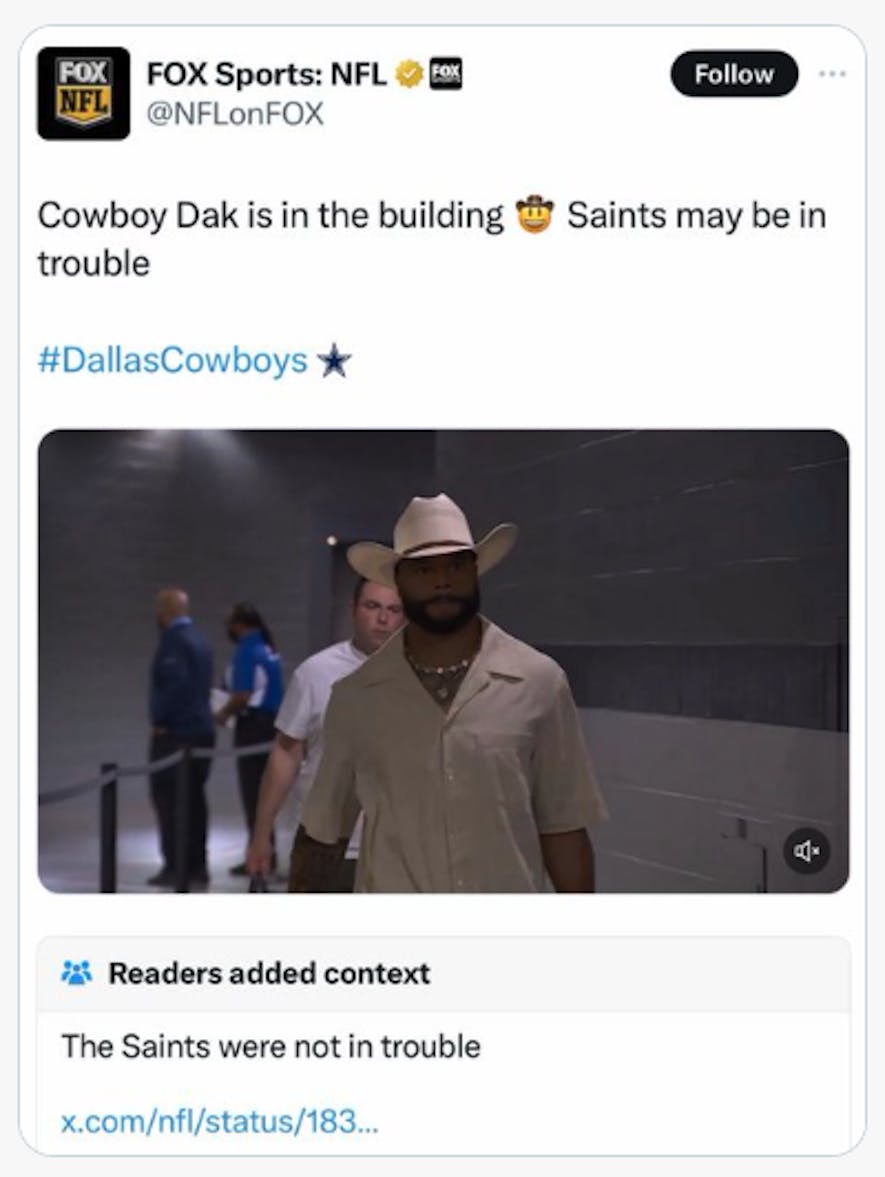Open FOX Sports: NFL display name
This screenshot has height=1177, width=885.
[266, 74]
